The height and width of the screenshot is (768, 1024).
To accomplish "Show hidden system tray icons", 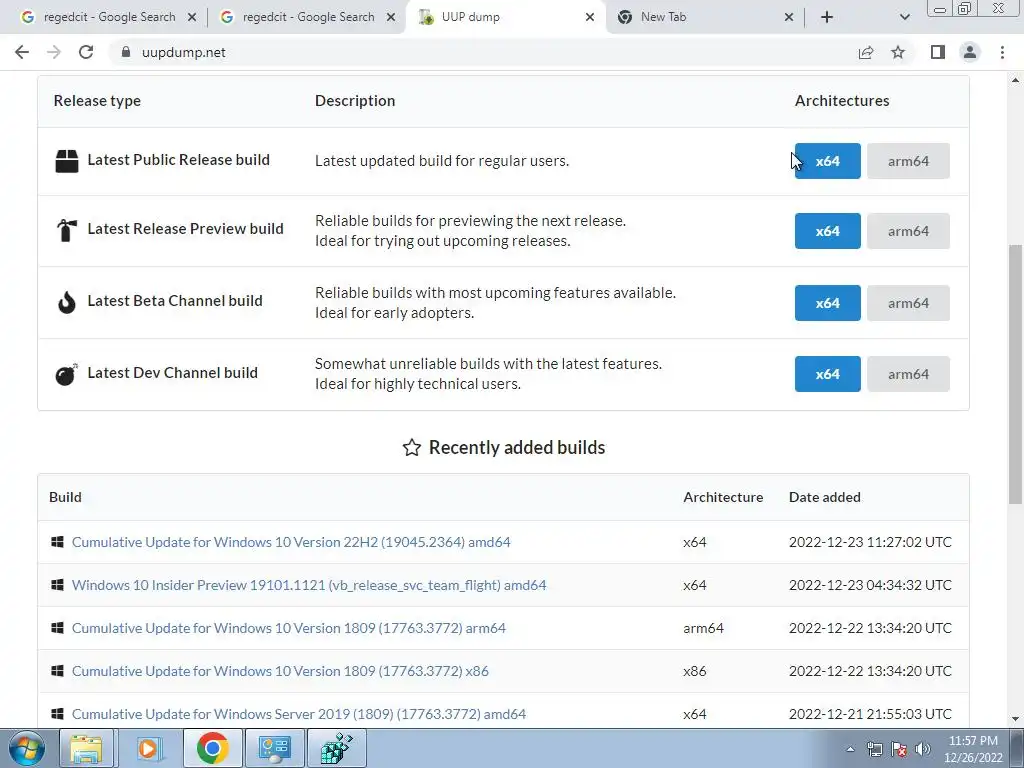I will (x=850, y=749).
